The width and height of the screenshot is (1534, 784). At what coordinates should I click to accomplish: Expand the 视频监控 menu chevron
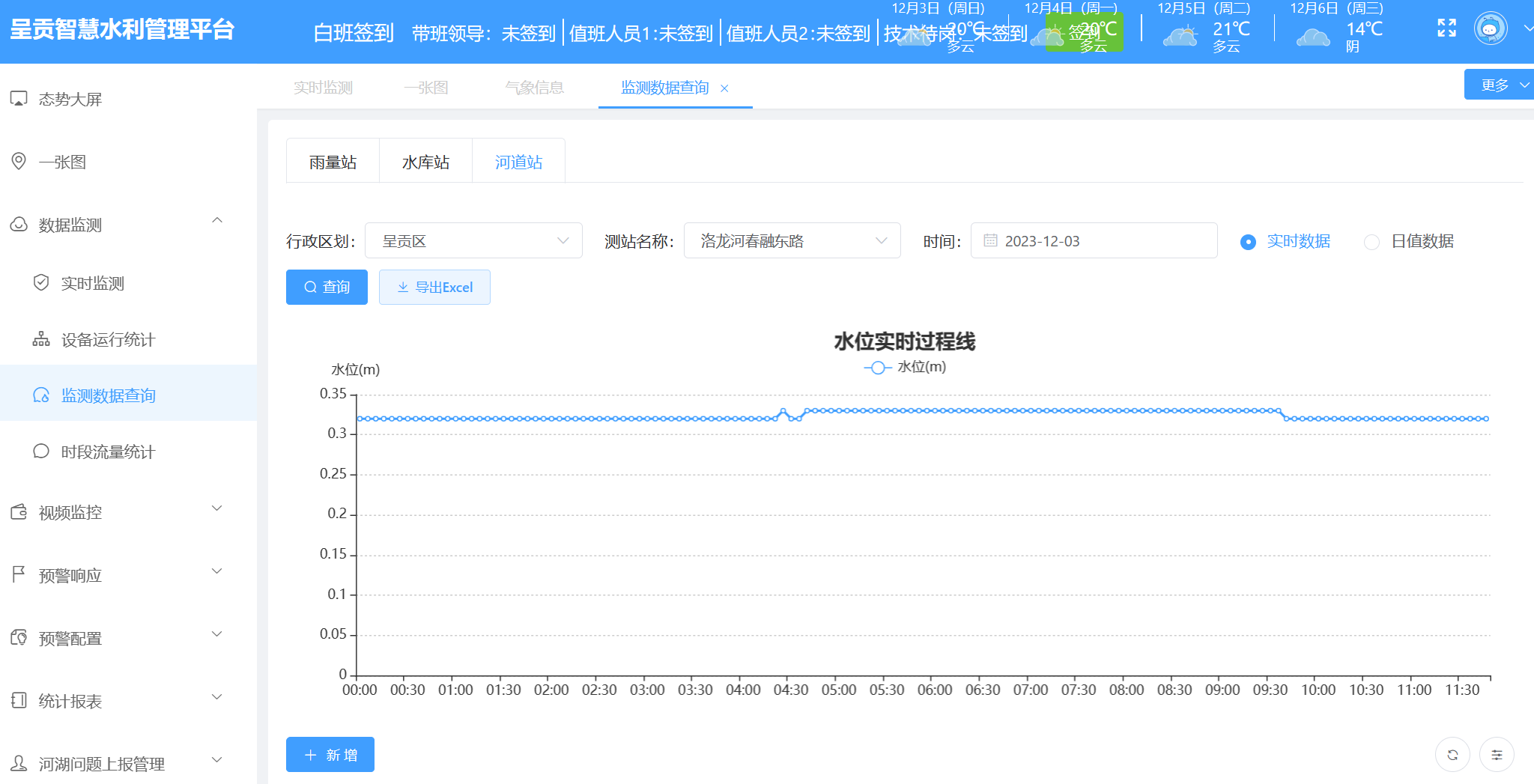coord(217,508)
